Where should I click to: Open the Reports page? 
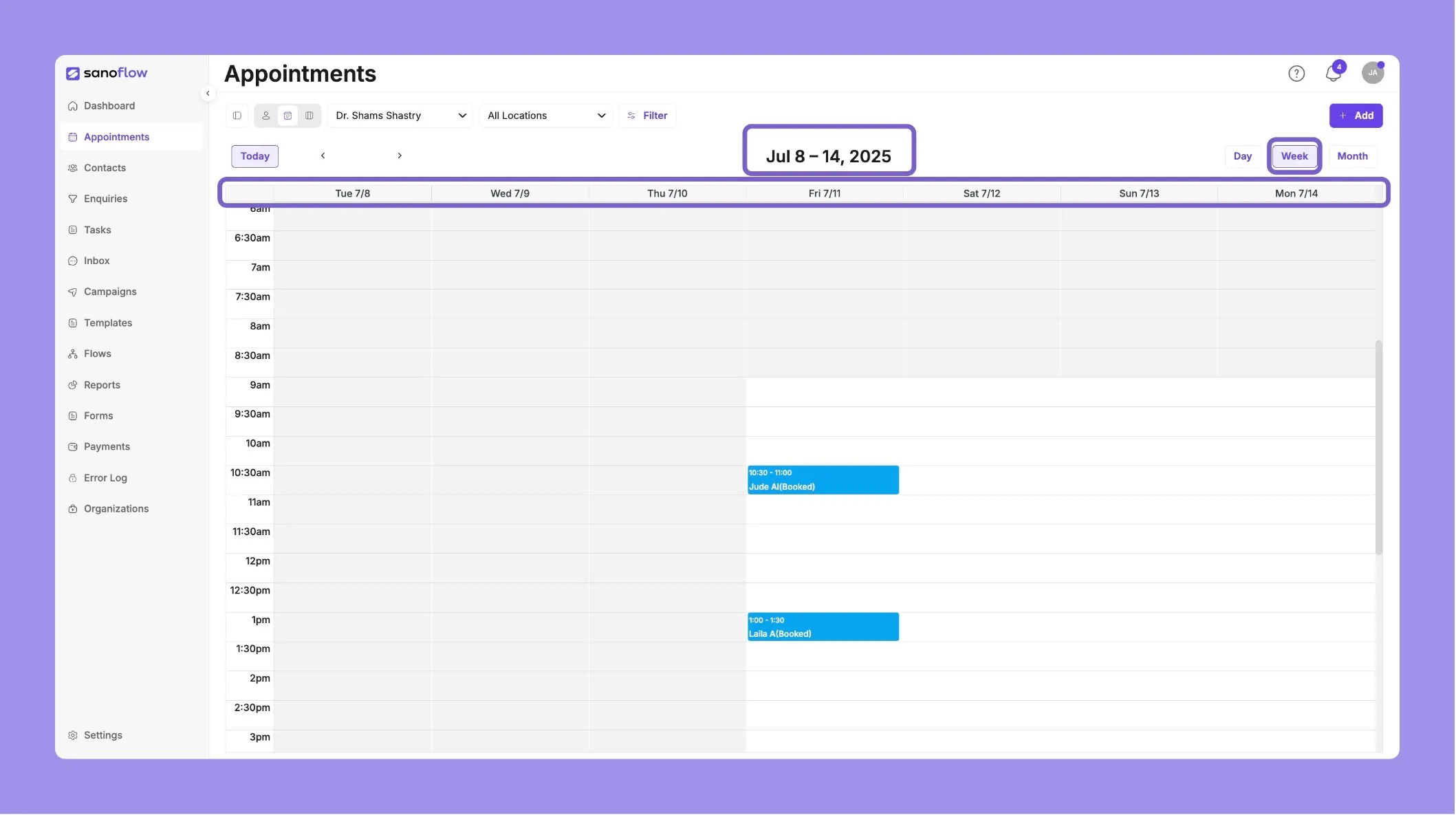[102, 385]
